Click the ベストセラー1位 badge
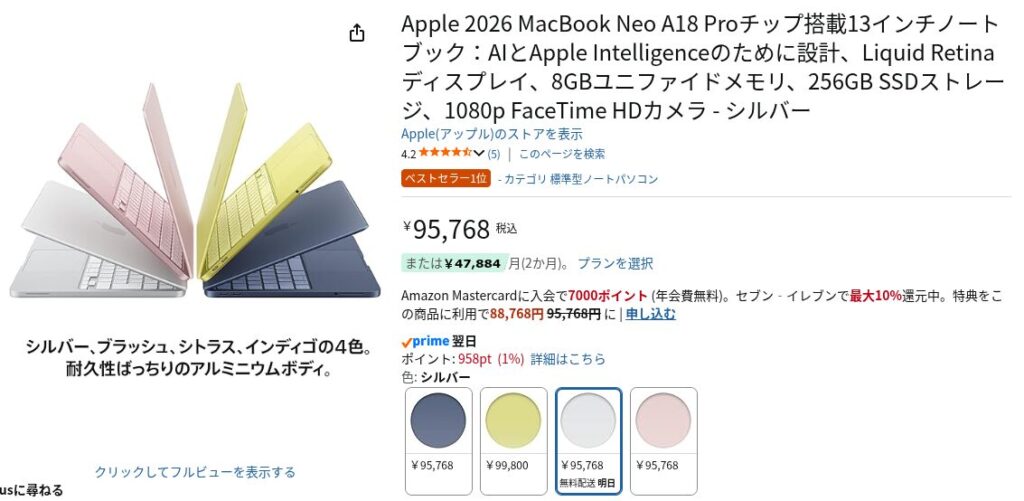Image resolution: width=1024 pixels, height=501 pixels. point(446,178)
